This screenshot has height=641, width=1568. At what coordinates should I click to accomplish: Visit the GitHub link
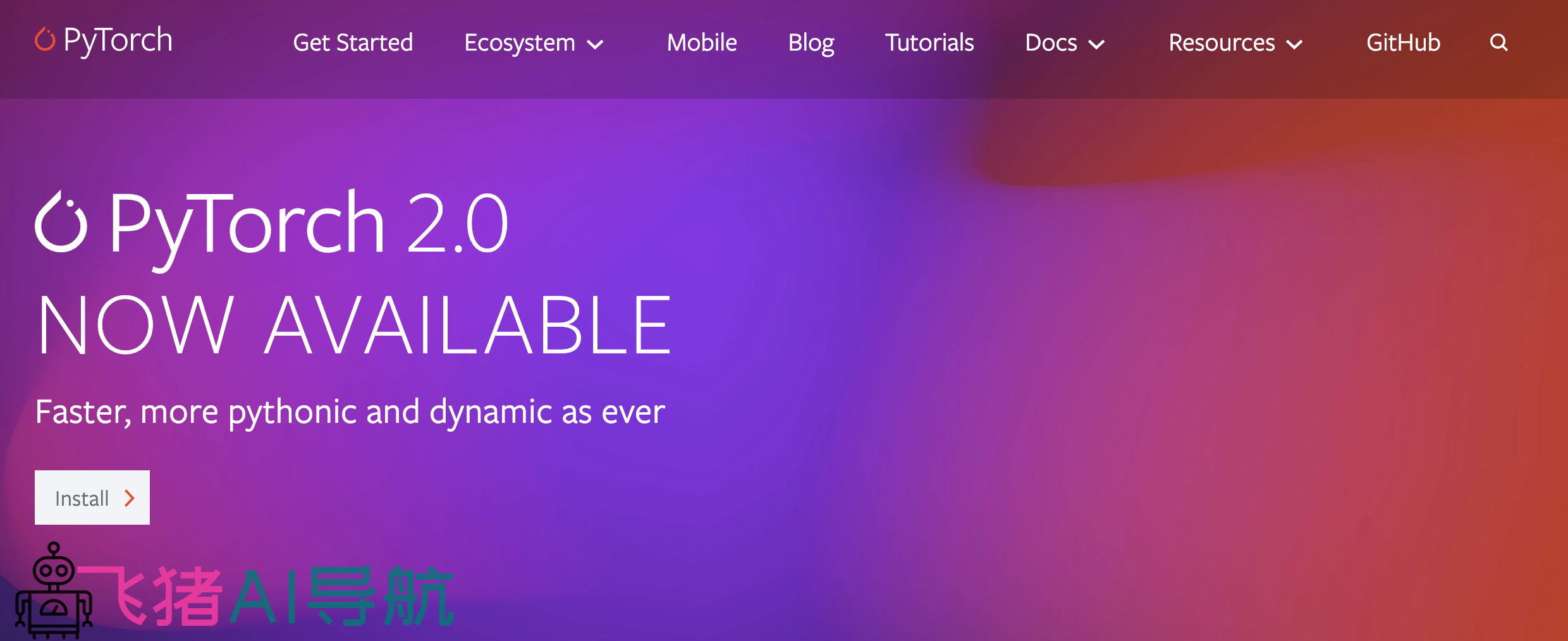pos(1404,42)
